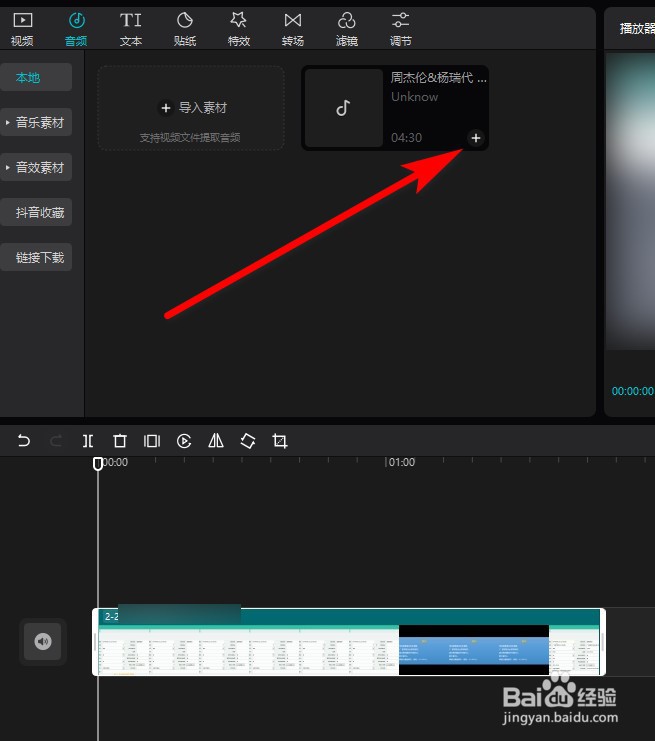This screenshot has width=655, height=741.
Task: Open 抖音收藏 favorites
Action: point(35,212)
